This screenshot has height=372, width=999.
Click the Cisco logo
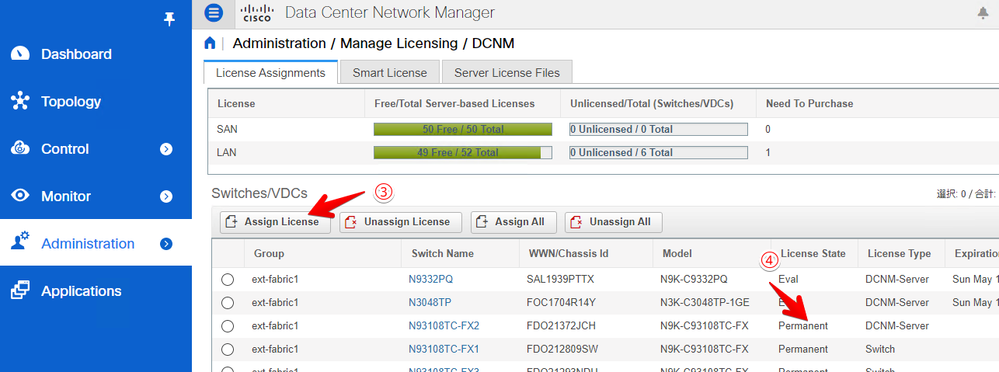(x=258, y=13)
